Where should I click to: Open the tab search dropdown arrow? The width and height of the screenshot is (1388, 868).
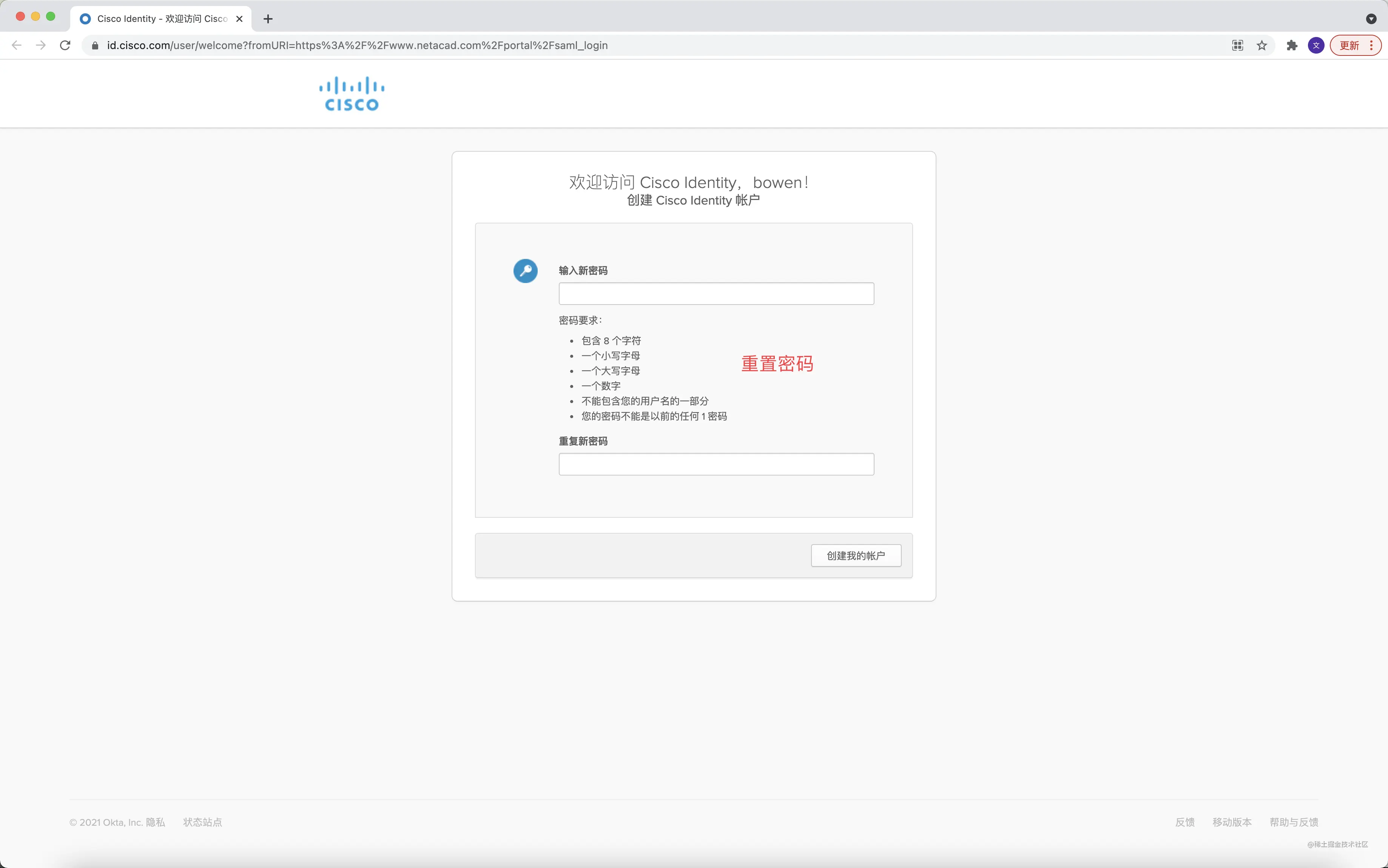pyautogui.click(x=1371, y=19)
